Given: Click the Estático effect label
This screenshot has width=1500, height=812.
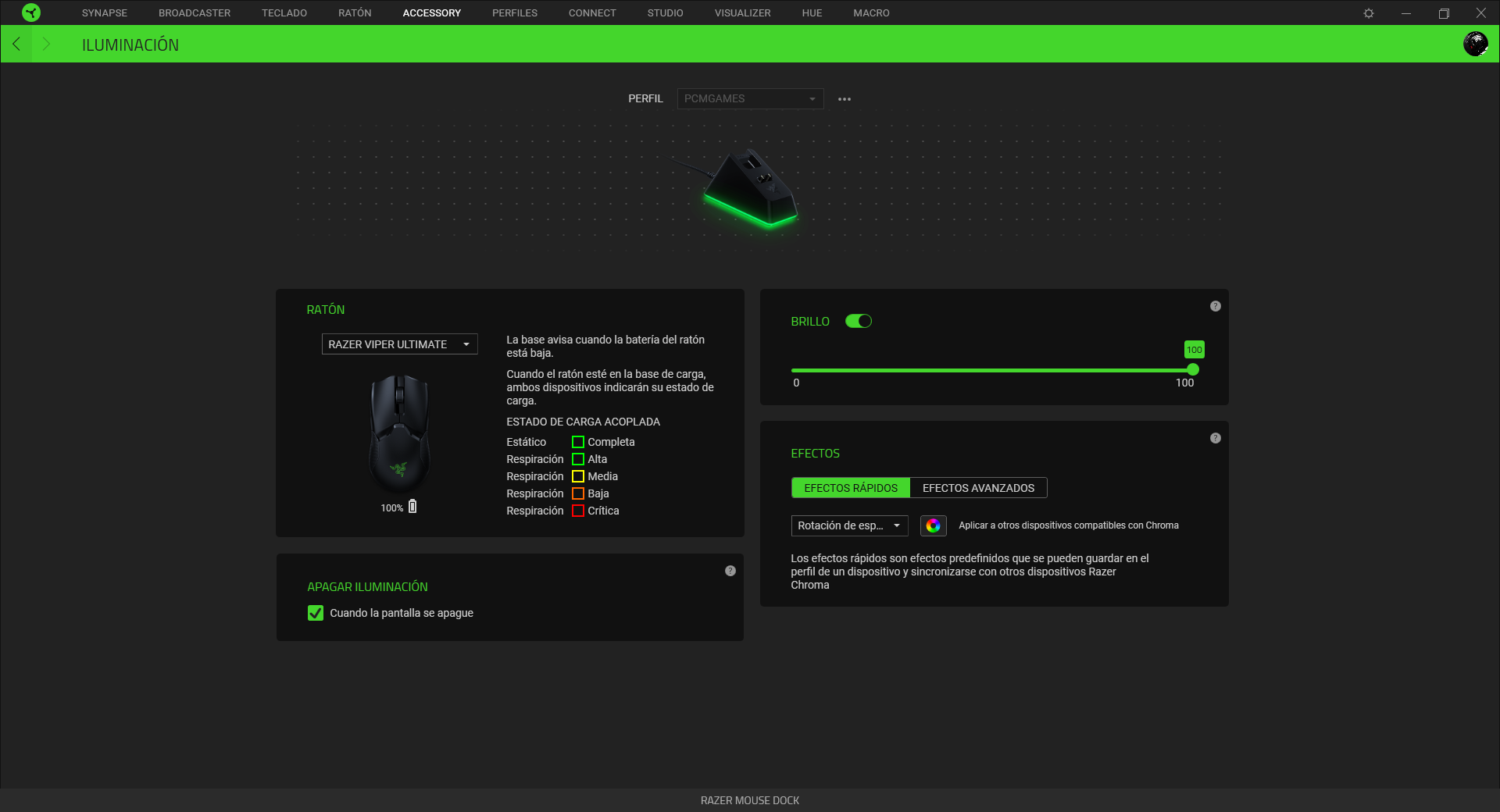Looking at the screenshot, I should [526, 442].
